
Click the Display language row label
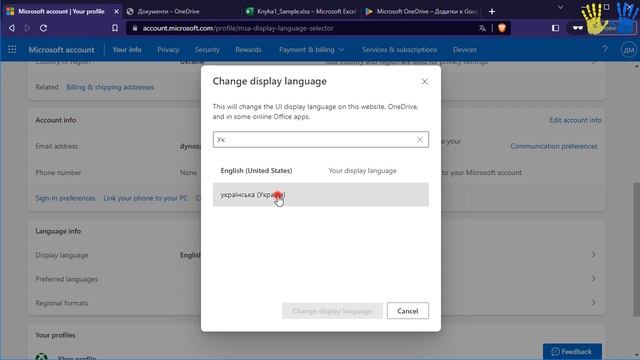pyautogui.click(x=62, y=255)
